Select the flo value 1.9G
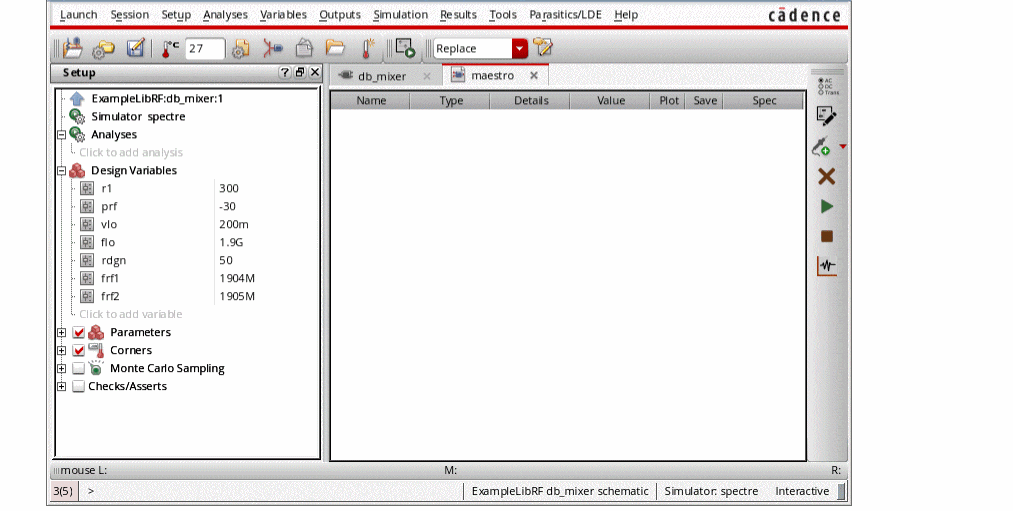1013x511 pixels. tap(231, 242)
